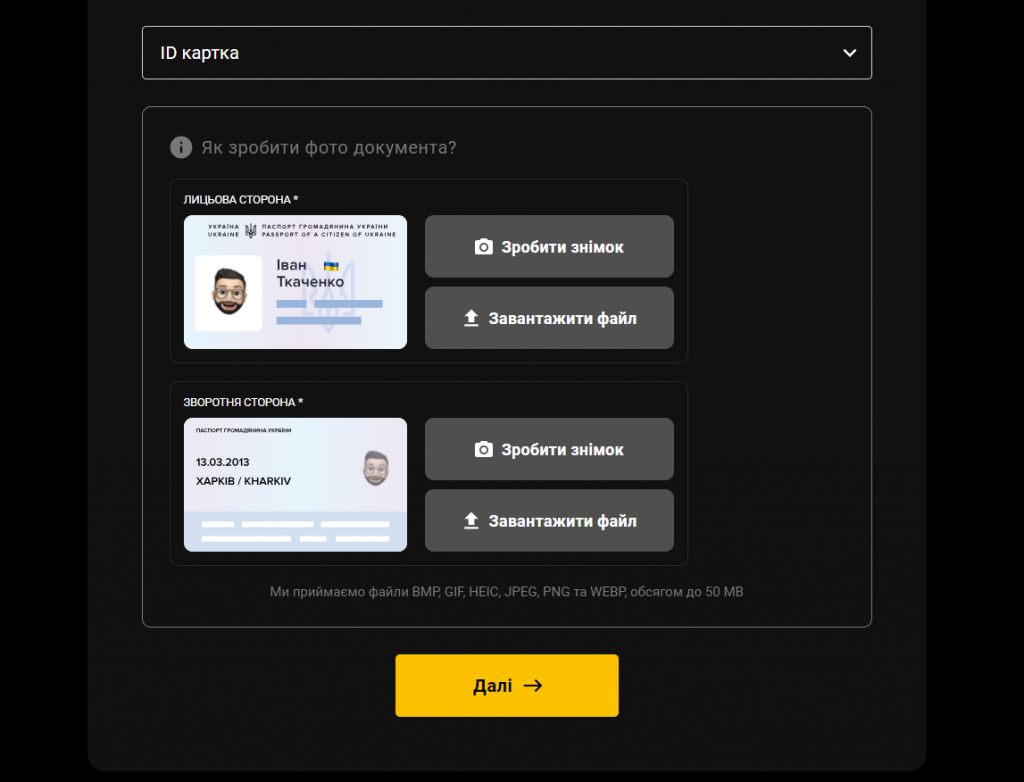
Task: Click the camera icon for the front side
Action: pos(483,247)
